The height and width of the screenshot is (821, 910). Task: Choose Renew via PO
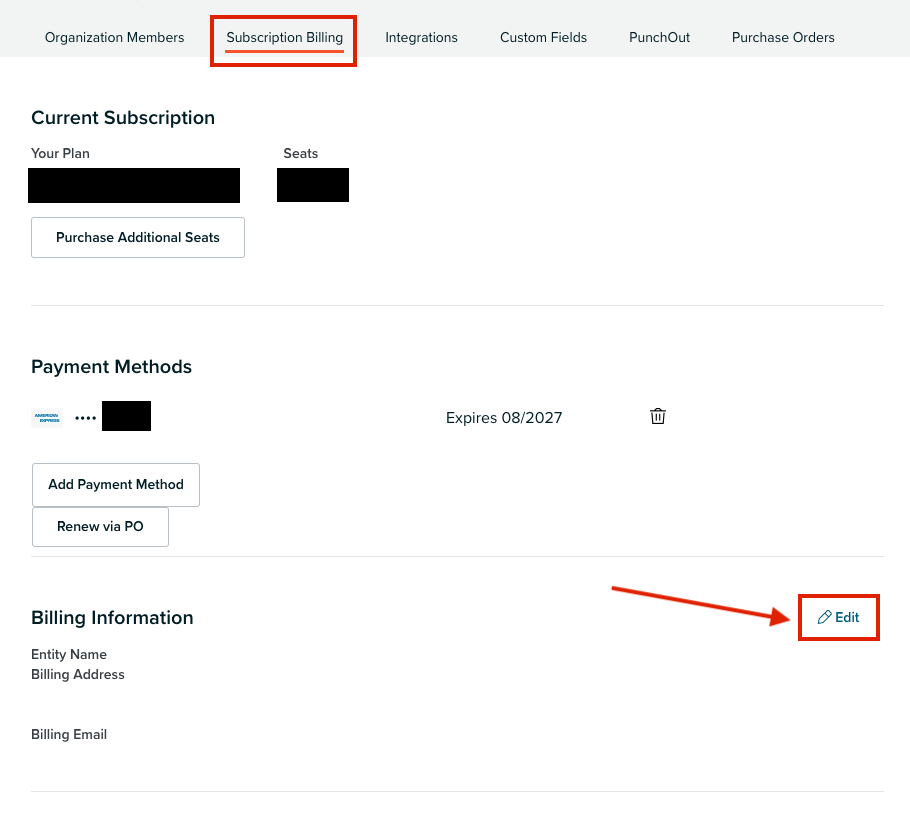tap(100, 526)
